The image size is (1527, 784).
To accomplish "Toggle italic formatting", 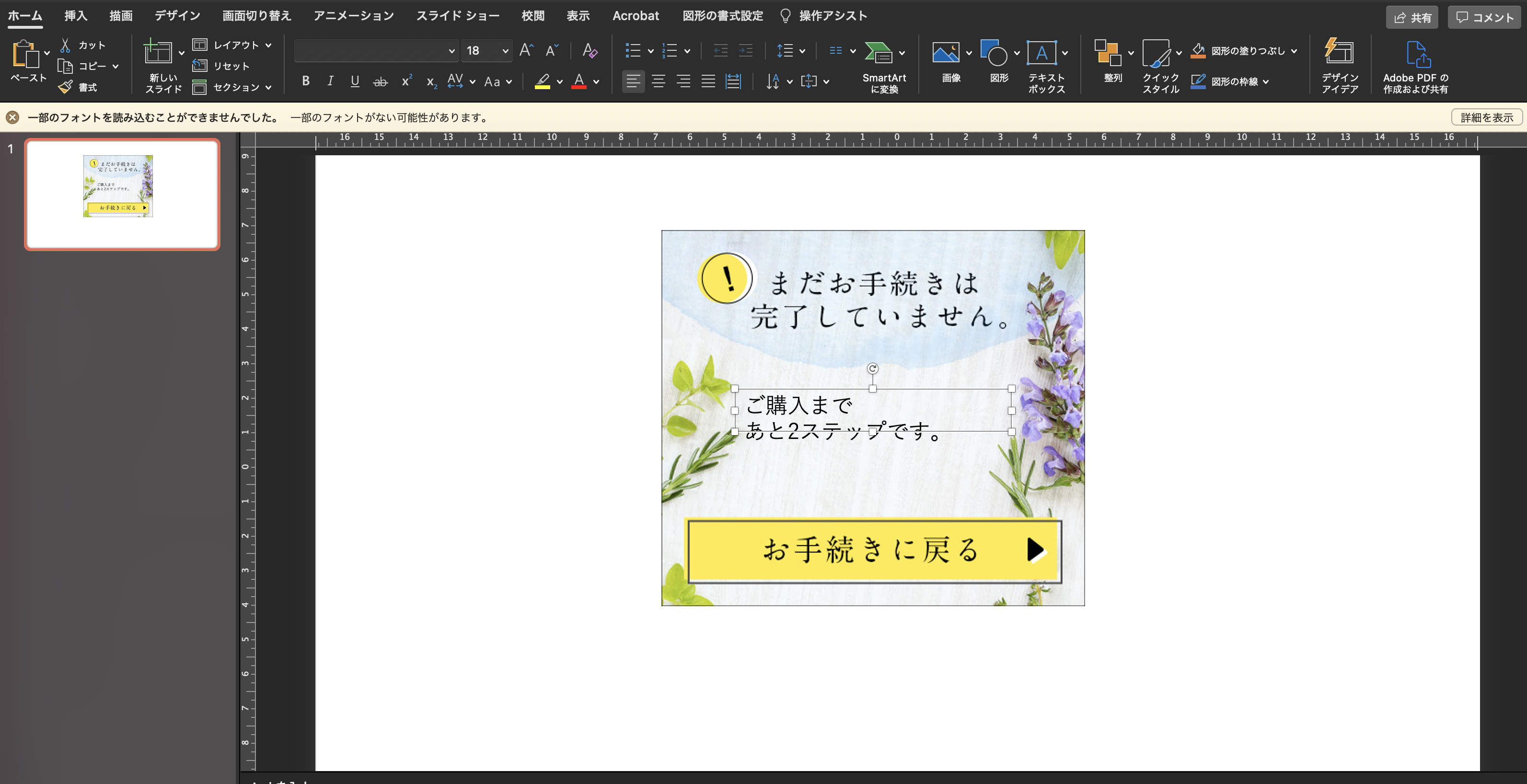I will (330, 81).
